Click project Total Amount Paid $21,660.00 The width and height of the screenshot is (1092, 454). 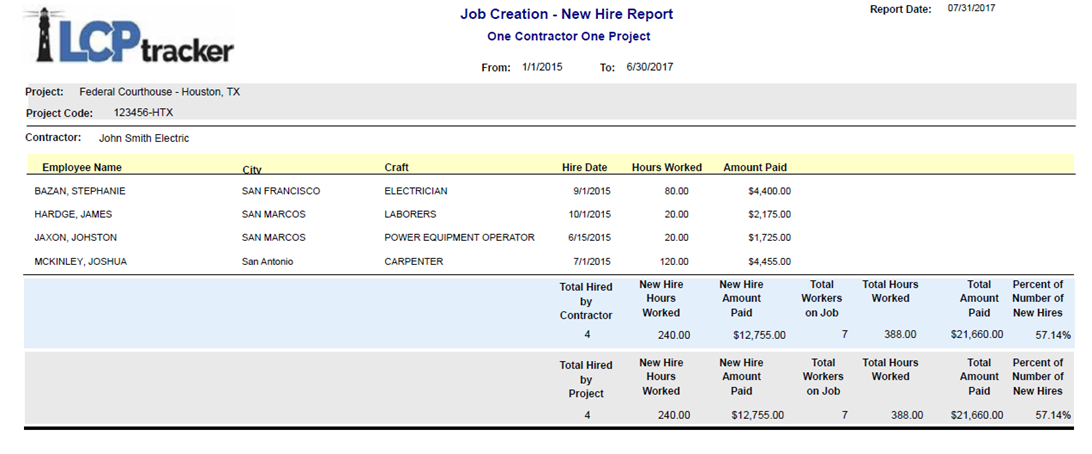pyautogui.click(x=977, y=415)
